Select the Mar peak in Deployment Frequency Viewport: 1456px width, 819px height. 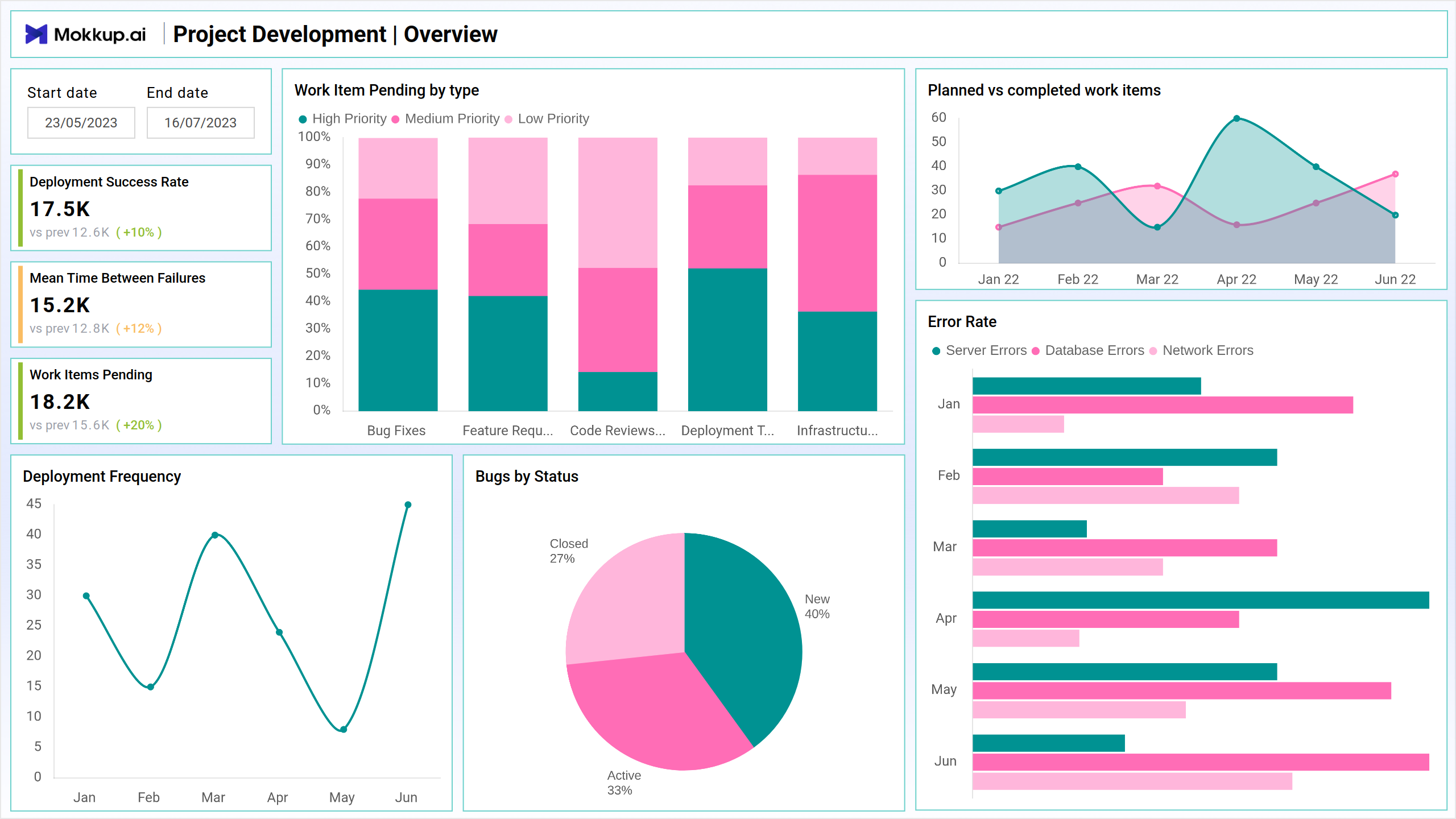click(x=215, y=535)
